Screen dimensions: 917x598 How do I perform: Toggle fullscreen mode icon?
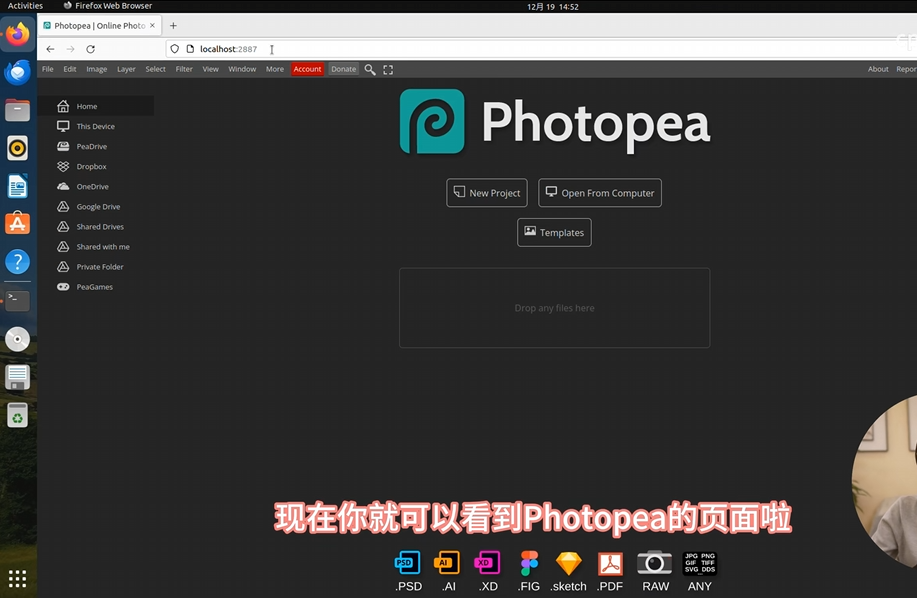[x=388, y=70]
